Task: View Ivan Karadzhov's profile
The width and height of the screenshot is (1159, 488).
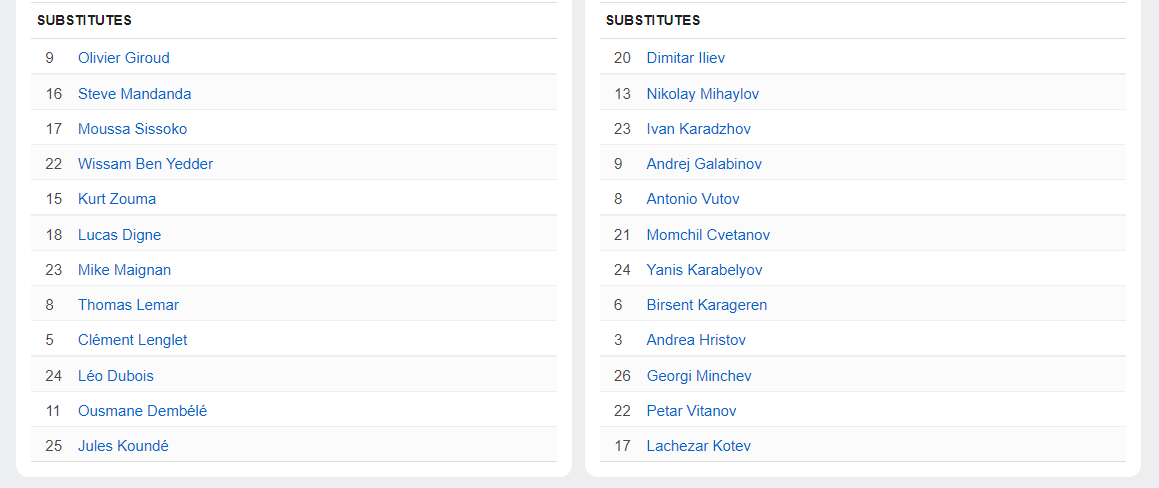Action: [x=698, y=129]
